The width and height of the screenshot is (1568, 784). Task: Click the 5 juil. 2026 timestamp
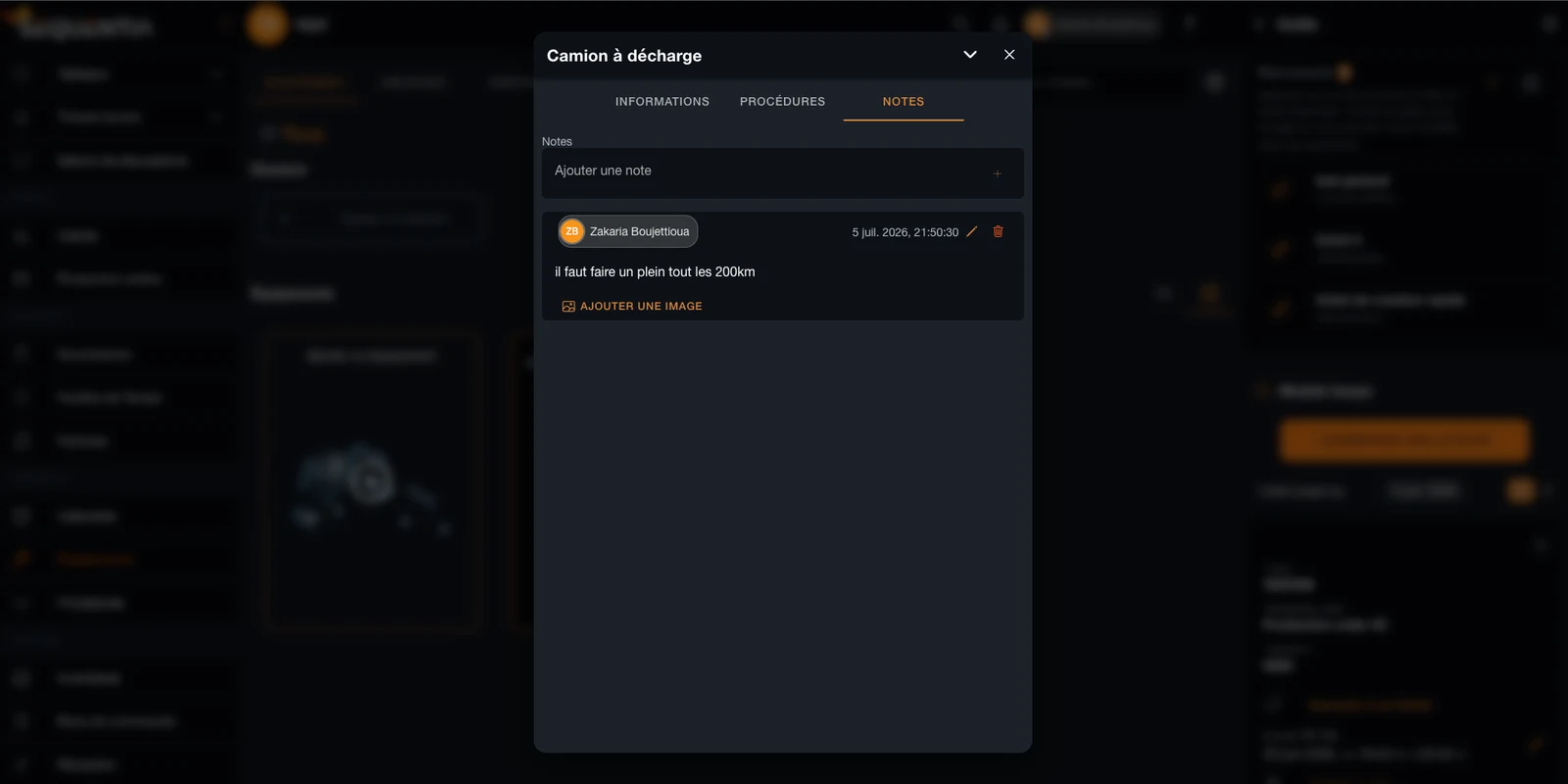point(905,232)
